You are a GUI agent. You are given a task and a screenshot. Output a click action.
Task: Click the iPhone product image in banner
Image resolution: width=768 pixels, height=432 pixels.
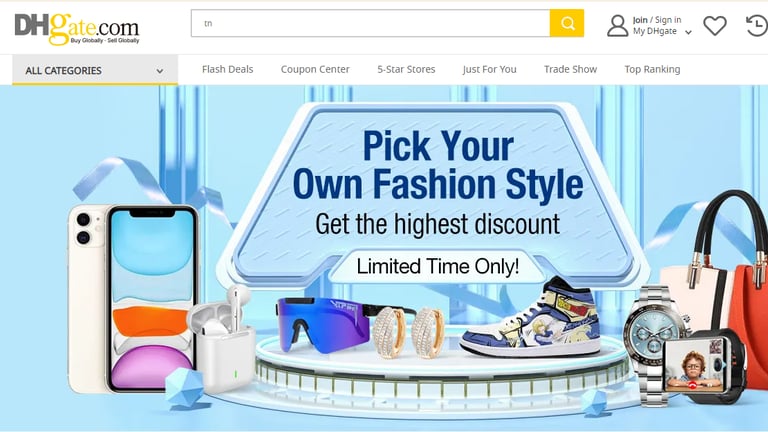(x=132, y=299)
